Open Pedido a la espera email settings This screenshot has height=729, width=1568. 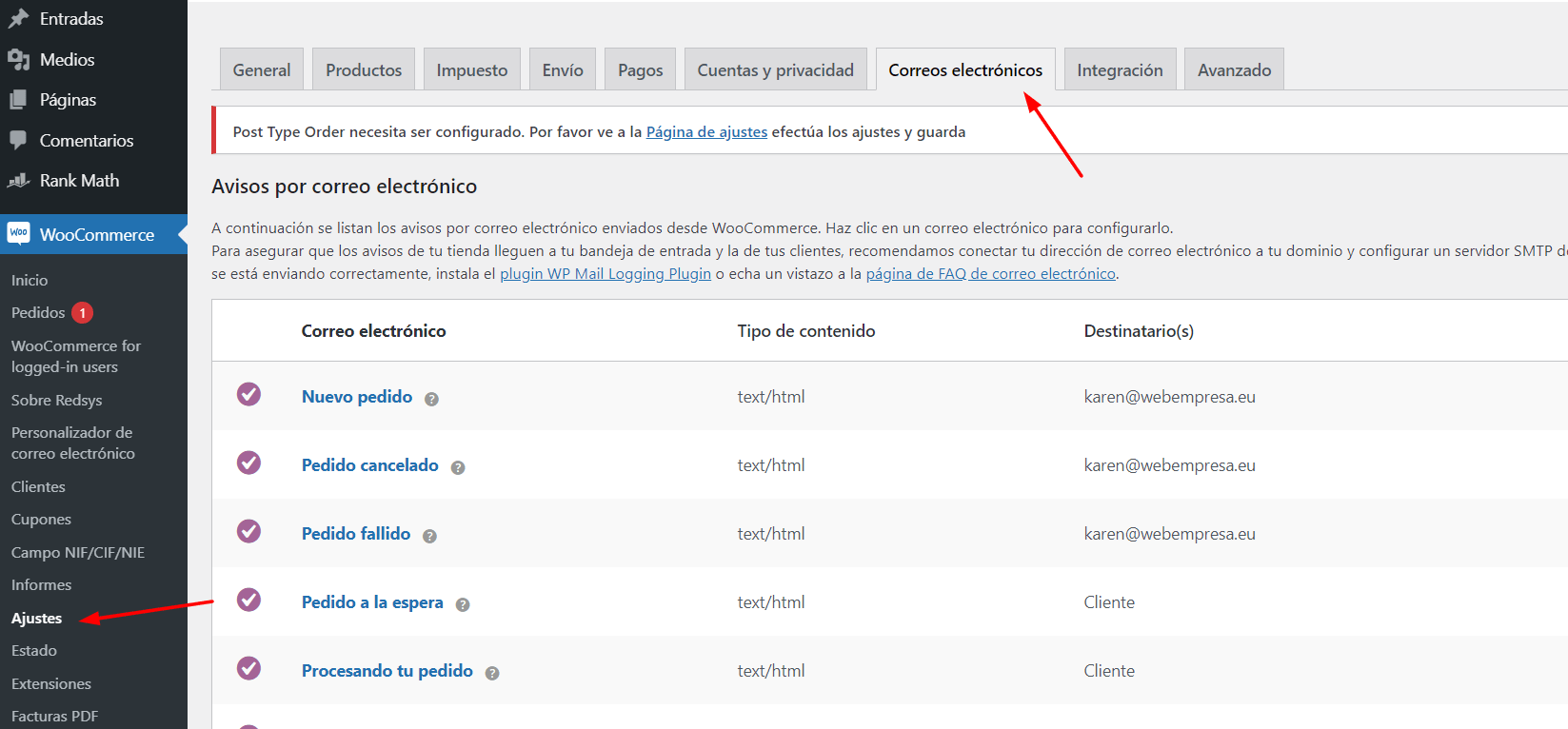[372, 601]
